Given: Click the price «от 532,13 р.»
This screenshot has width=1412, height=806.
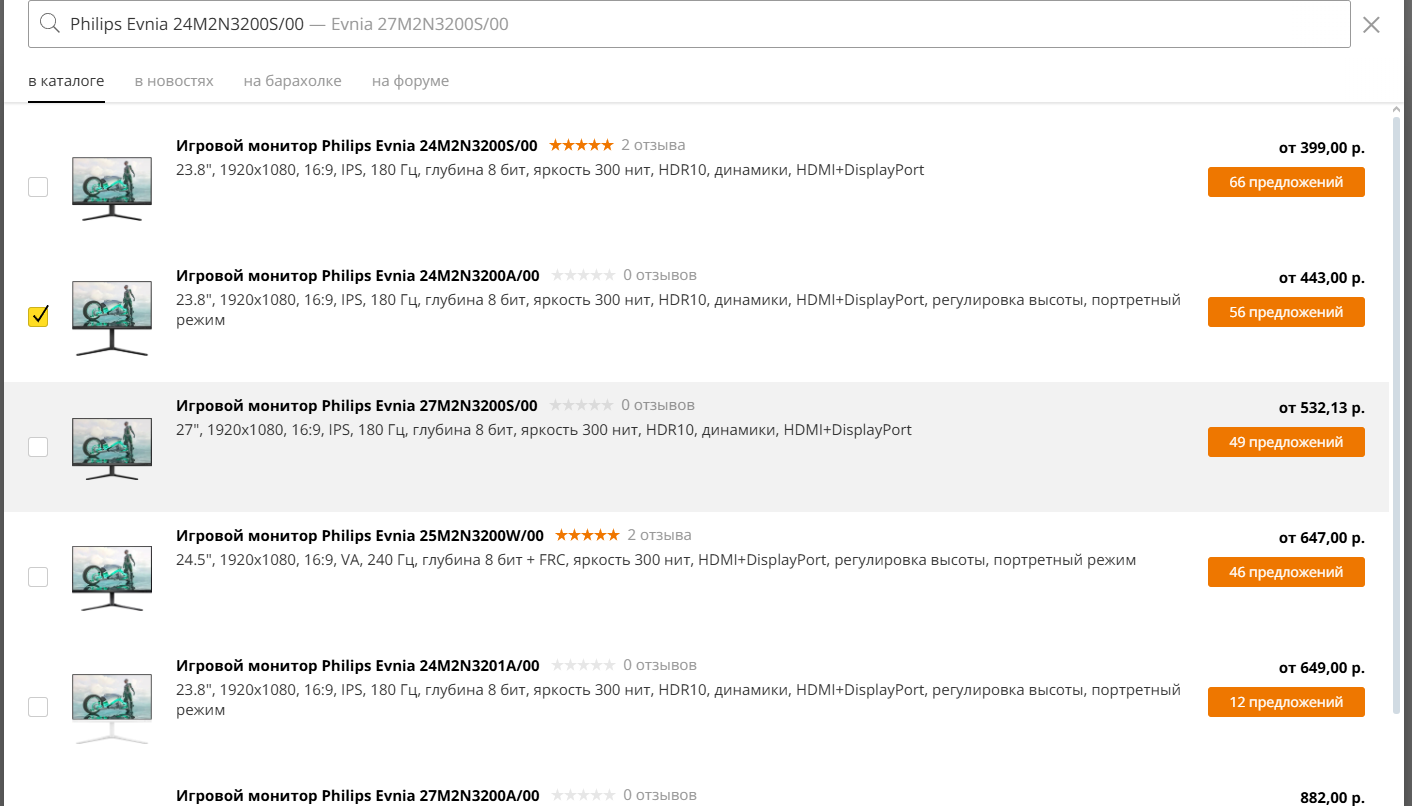Looking at the screenshot, I should (x=1321, y=408).
